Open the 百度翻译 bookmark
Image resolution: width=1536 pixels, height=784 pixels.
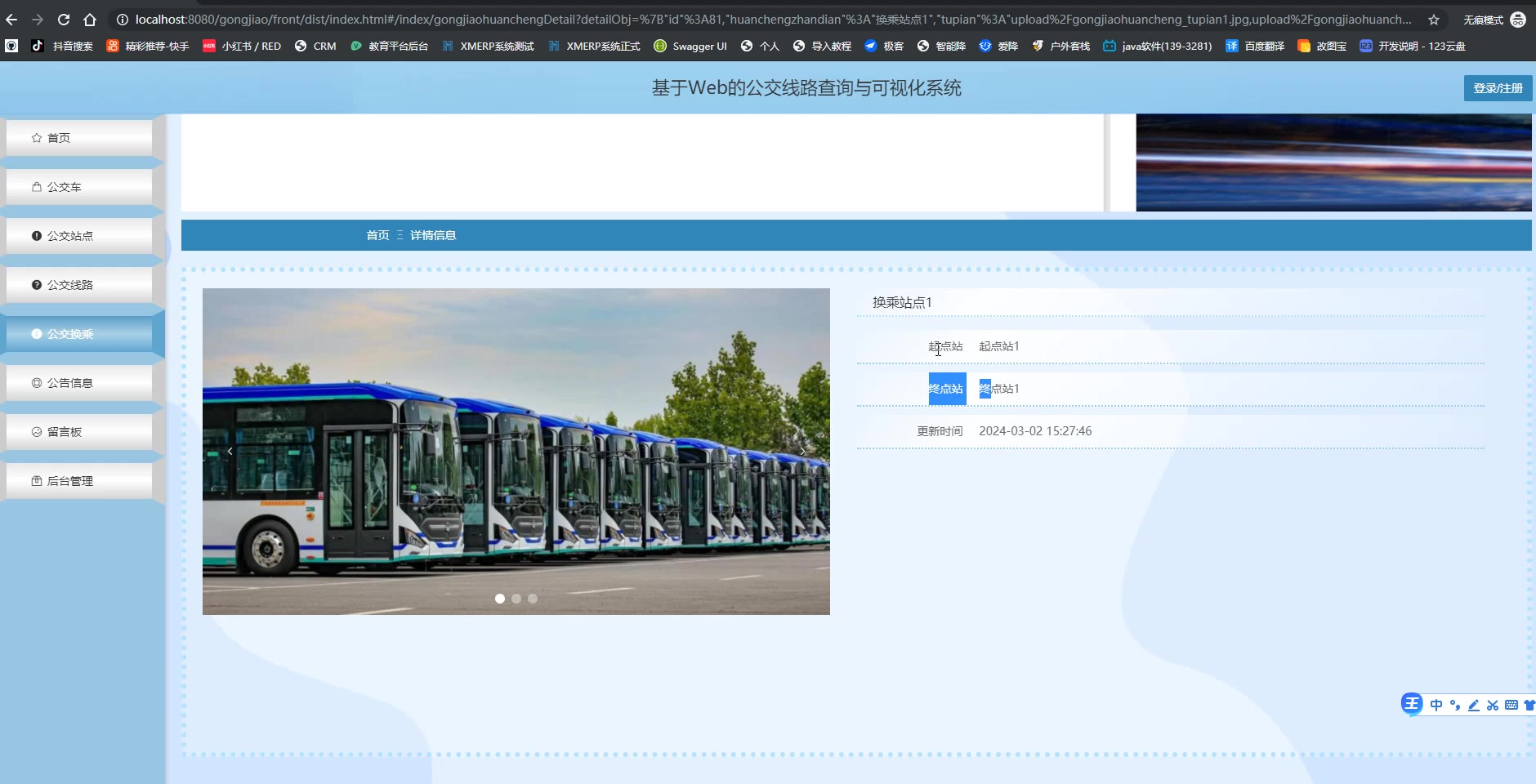[x=1255, y=47]
